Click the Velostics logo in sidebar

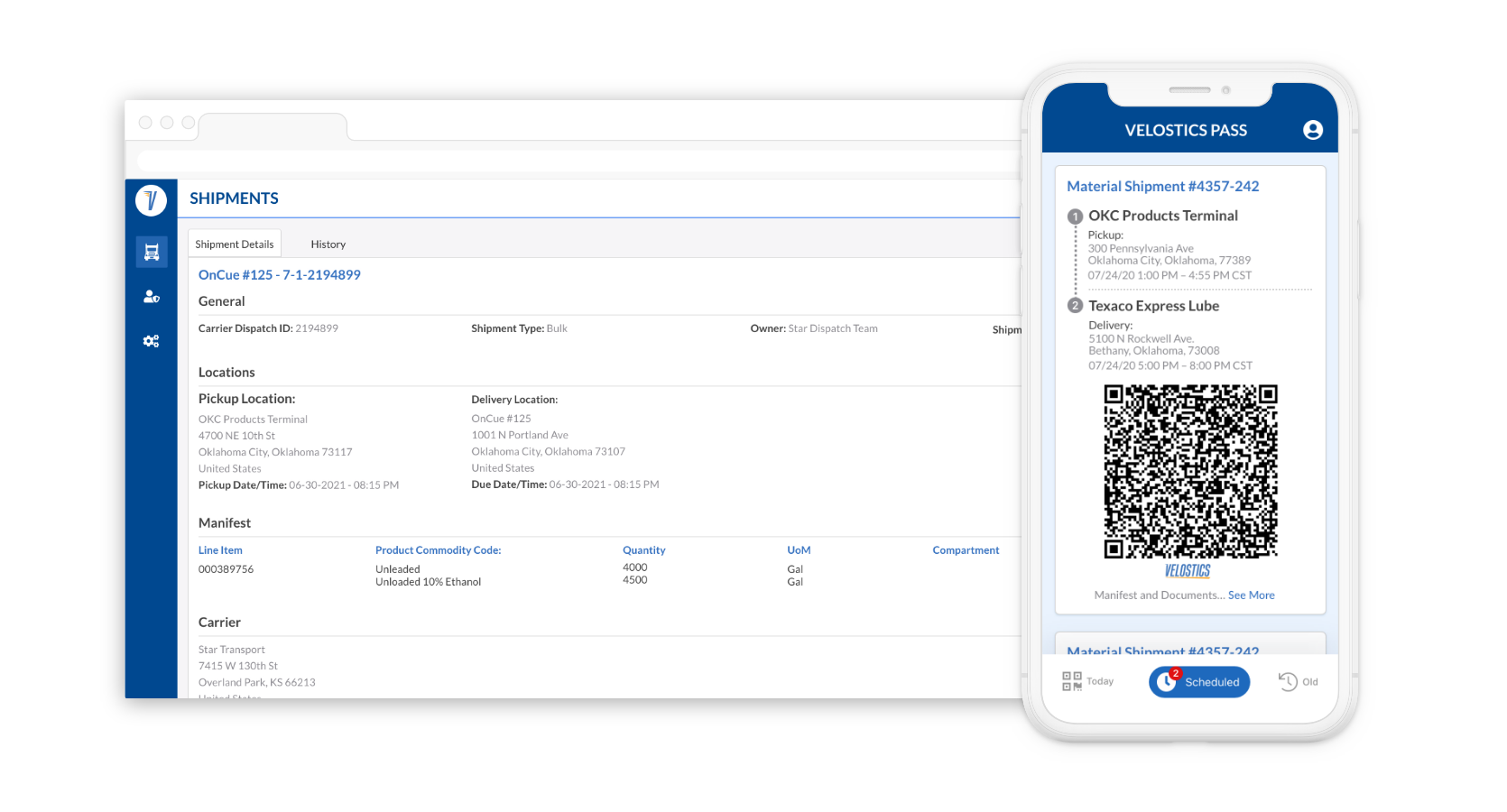point(151,199)
